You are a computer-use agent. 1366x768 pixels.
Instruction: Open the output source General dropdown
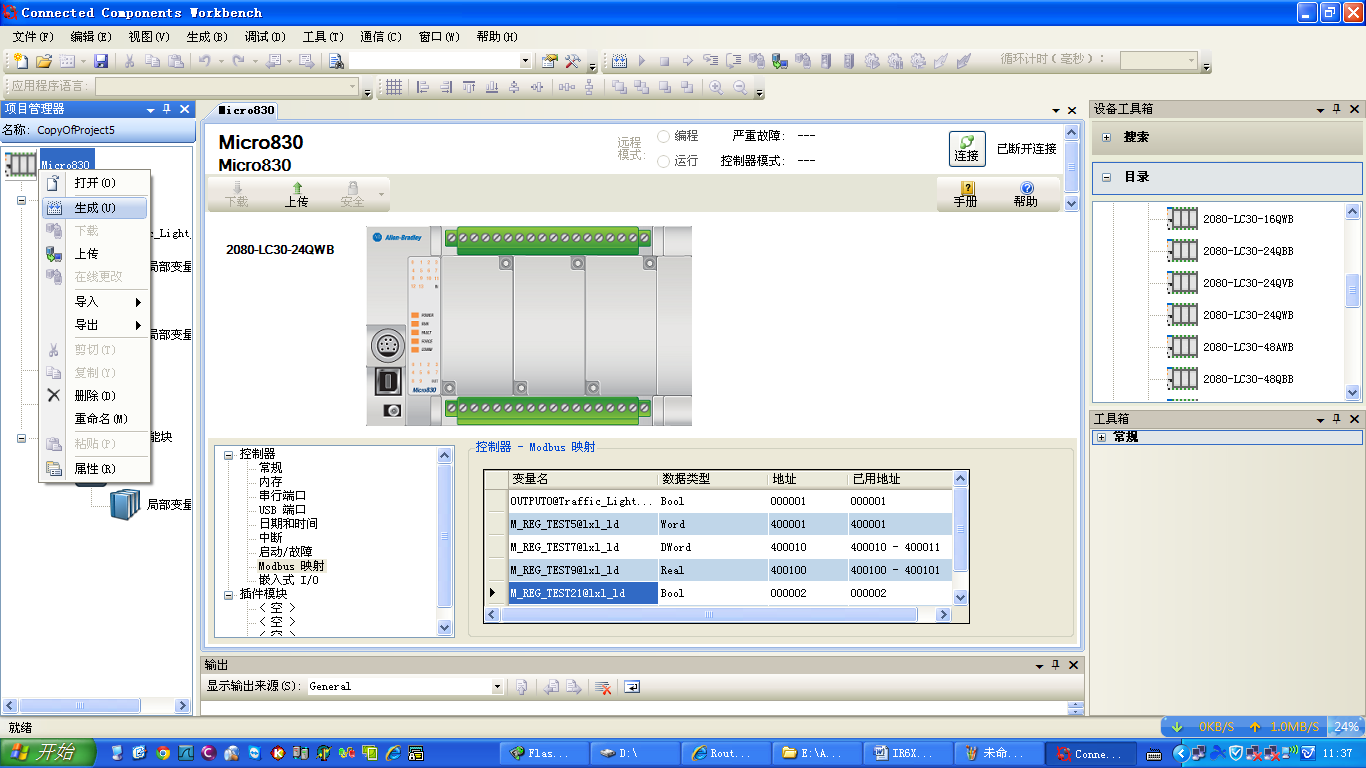pos(497,687)
